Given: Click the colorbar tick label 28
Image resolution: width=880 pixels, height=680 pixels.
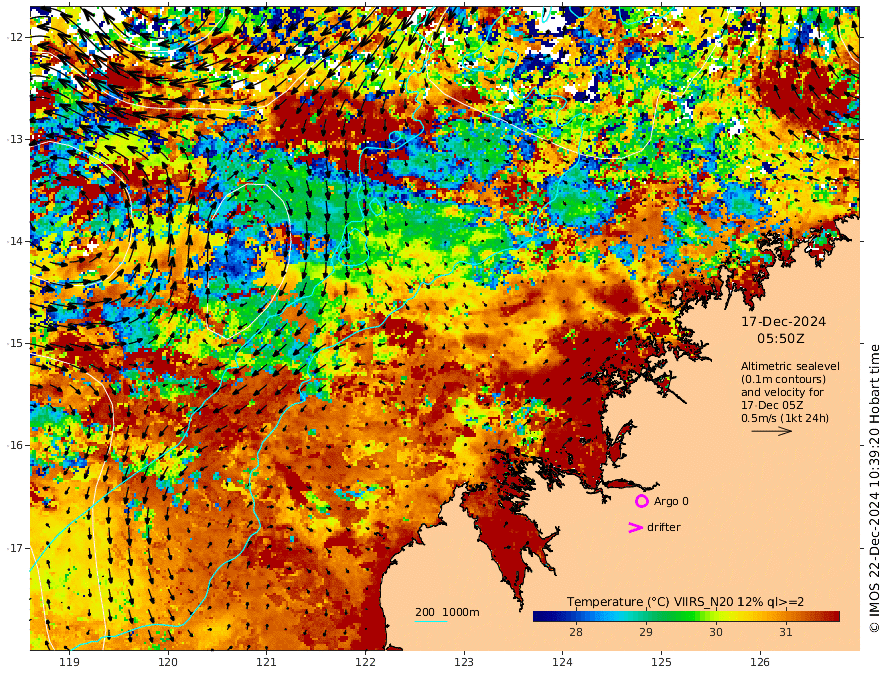Looking at the screenshot, I should pyautogui.click(x=576, y=632).
